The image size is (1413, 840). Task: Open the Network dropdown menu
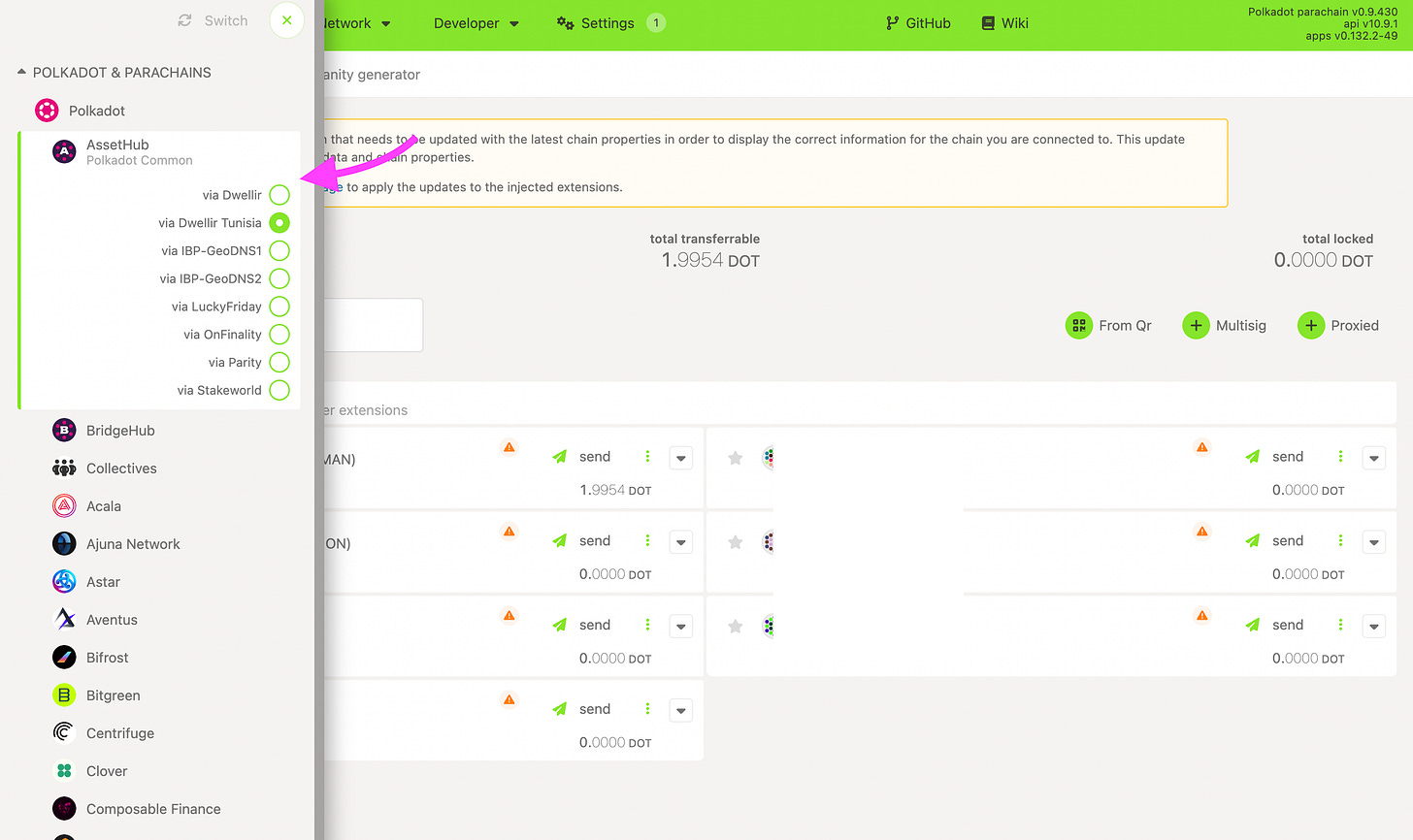tap(355, 23)
